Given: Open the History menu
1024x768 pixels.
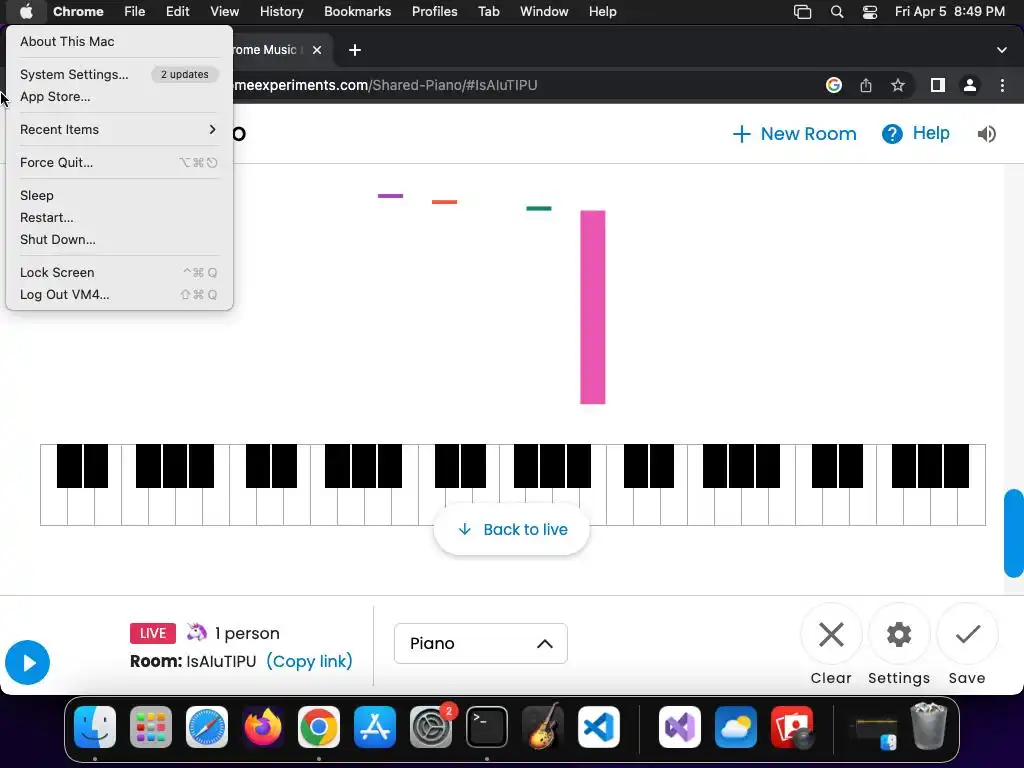Looking at the screenshot, I should [281, 12].
